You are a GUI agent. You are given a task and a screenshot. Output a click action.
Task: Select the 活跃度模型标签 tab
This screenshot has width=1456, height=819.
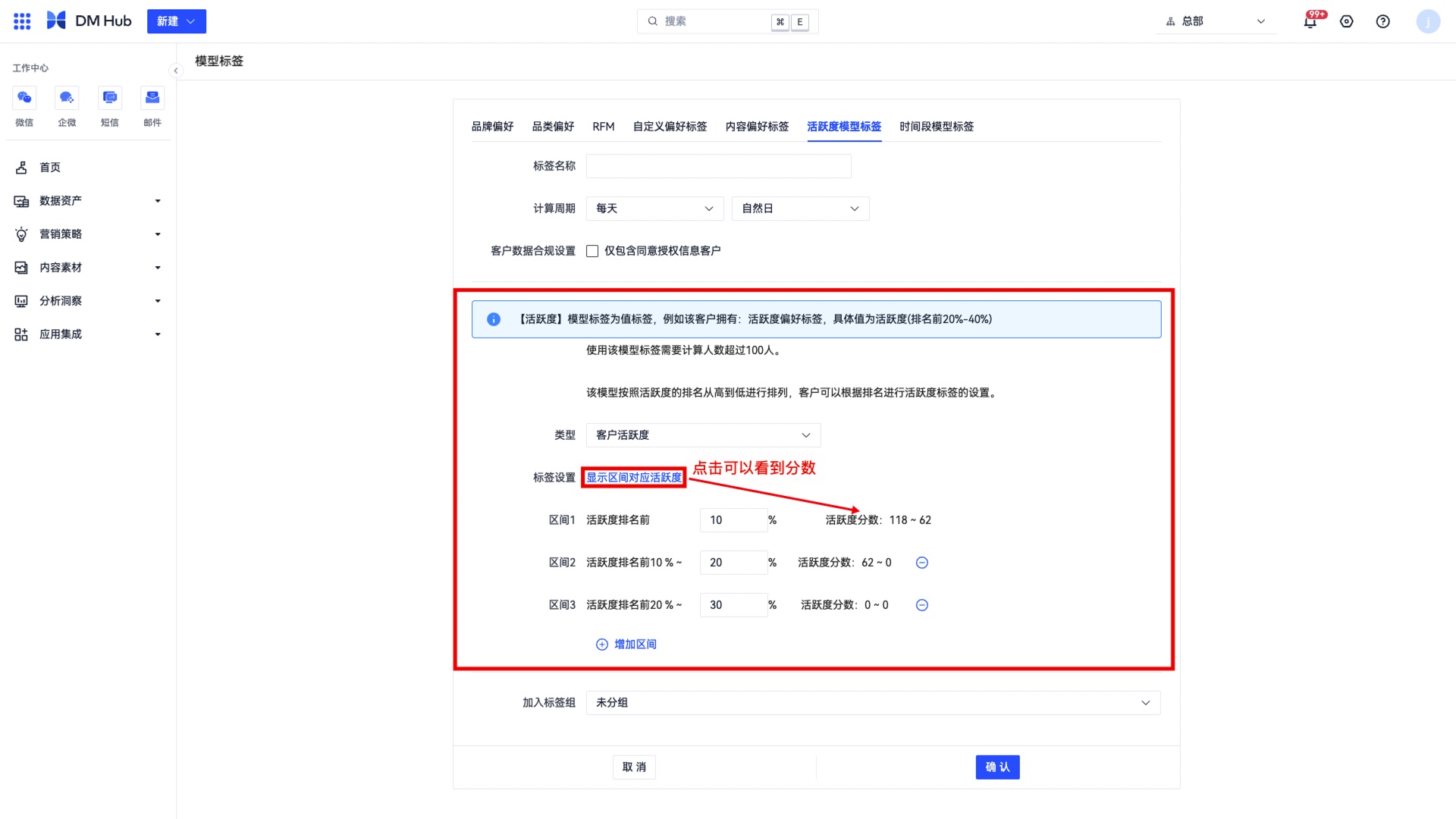point(845,127)
